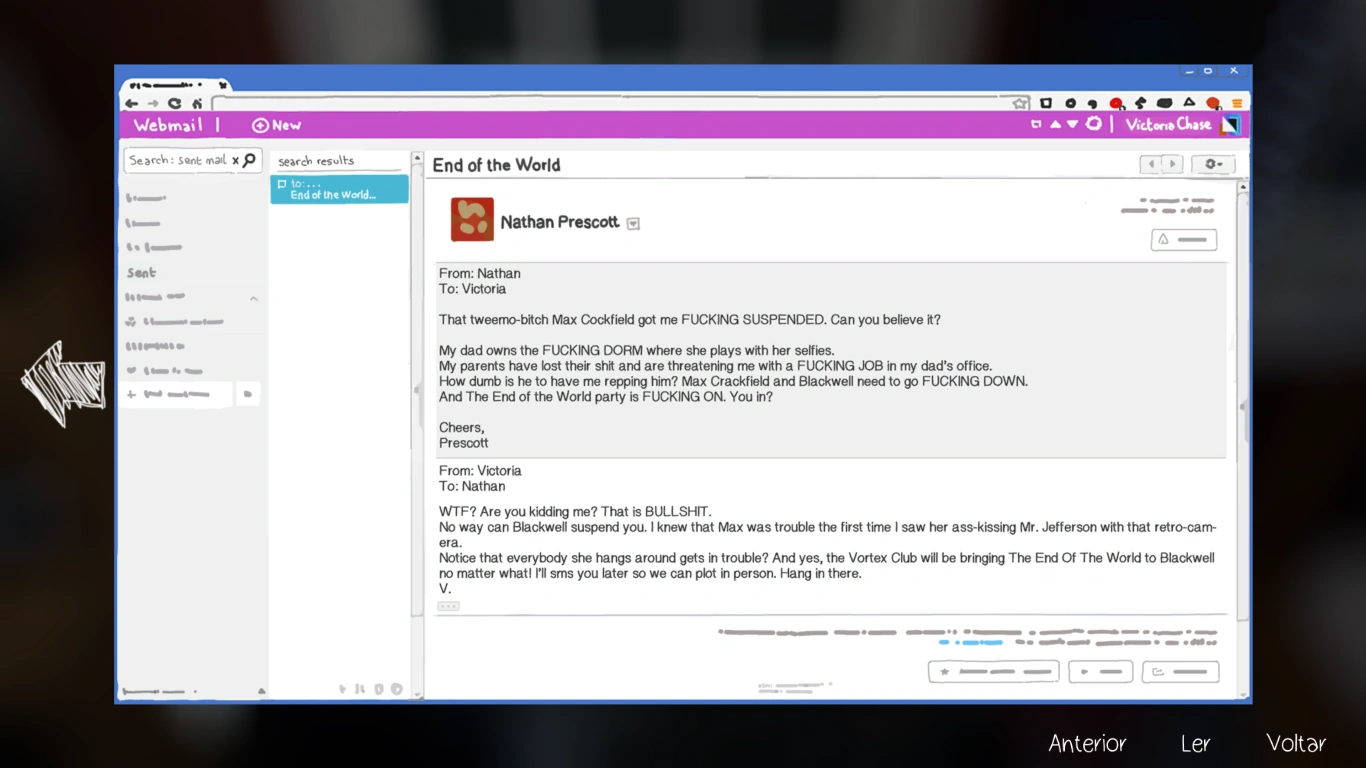Expand the hidden quoted text ellipsis
This screenshot has height=768, width=1366.
pyautogui.click(x=448, y=606)
